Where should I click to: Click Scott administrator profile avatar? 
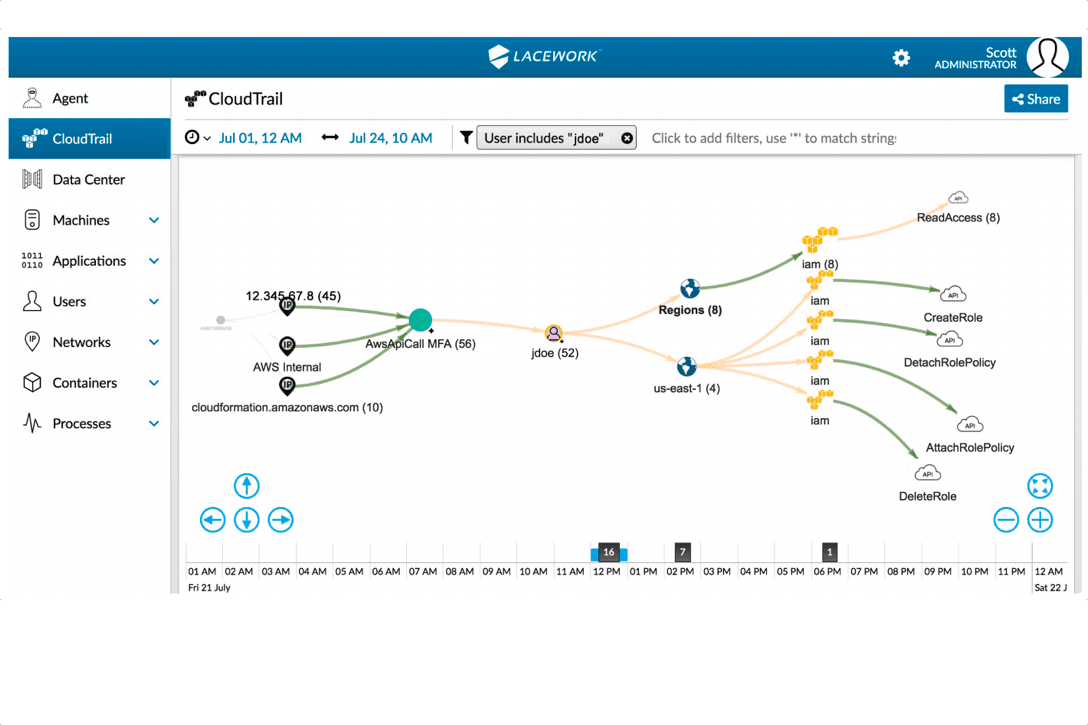(x=1047, y=57)
